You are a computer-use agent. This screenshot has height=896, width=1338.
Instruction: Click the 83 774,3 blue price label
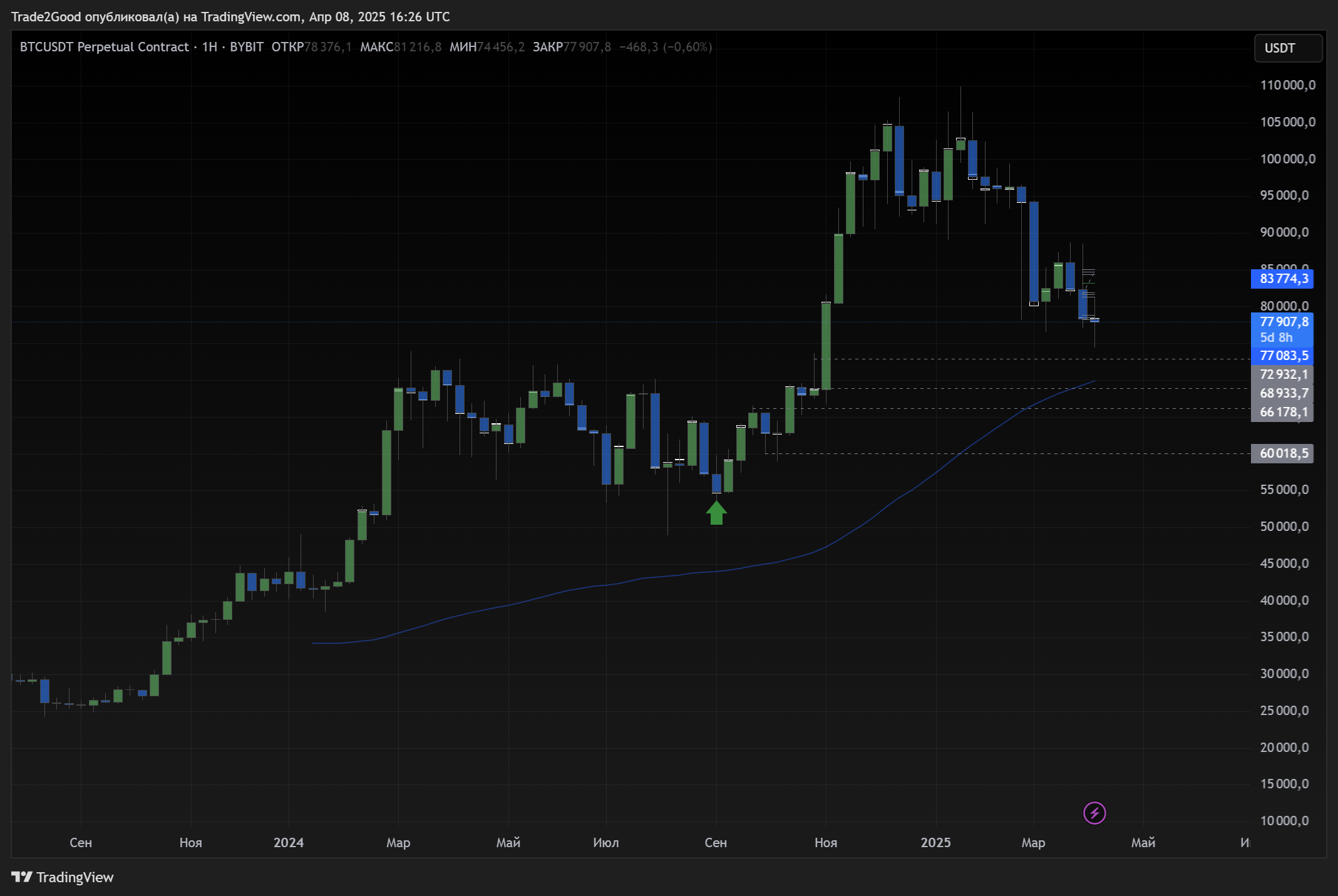tap(1282, 279)
